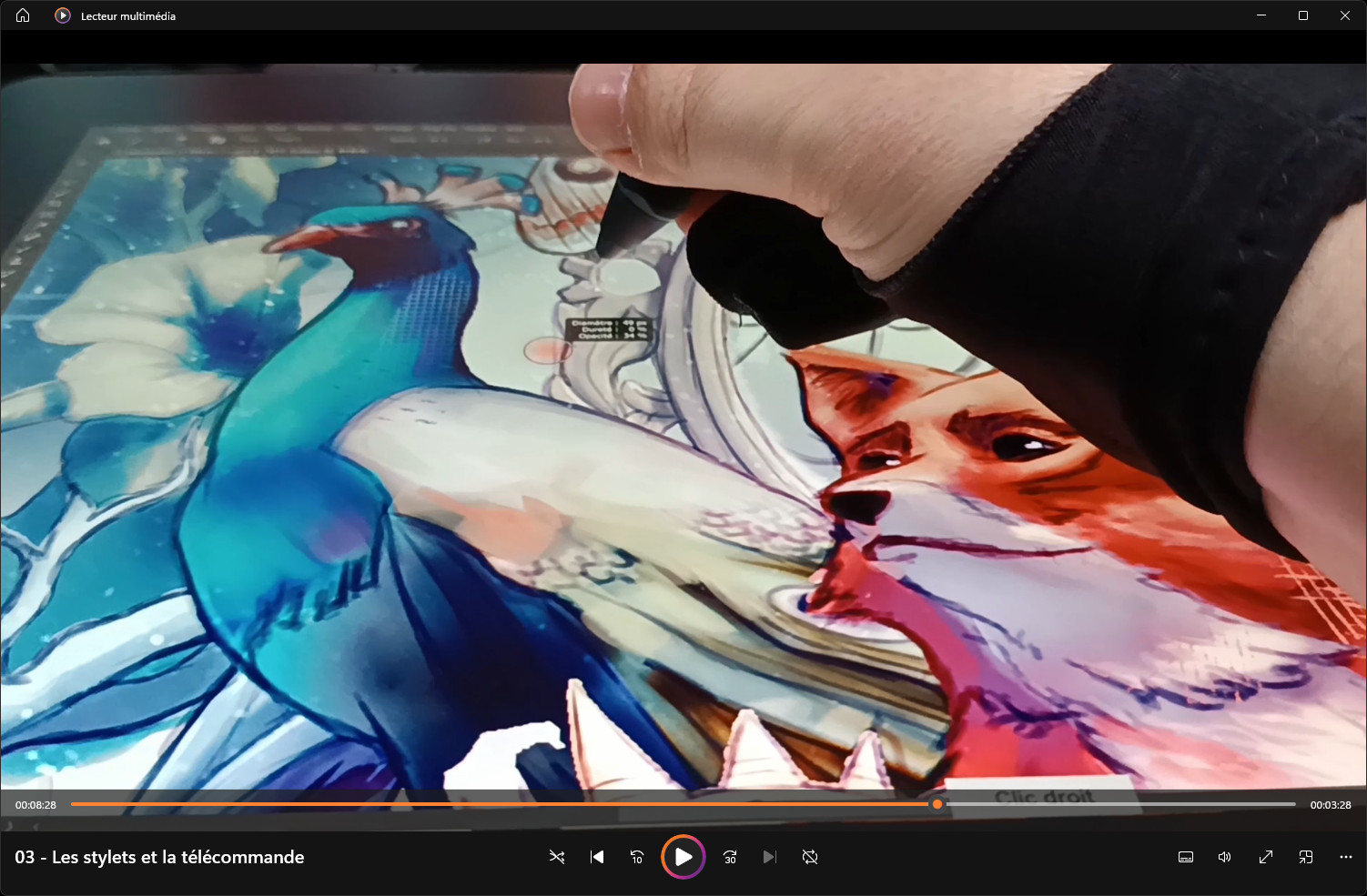This screenshot has height=896, width=1367.
Task: Toggle the mini player view
Action: pos(1306,857)
